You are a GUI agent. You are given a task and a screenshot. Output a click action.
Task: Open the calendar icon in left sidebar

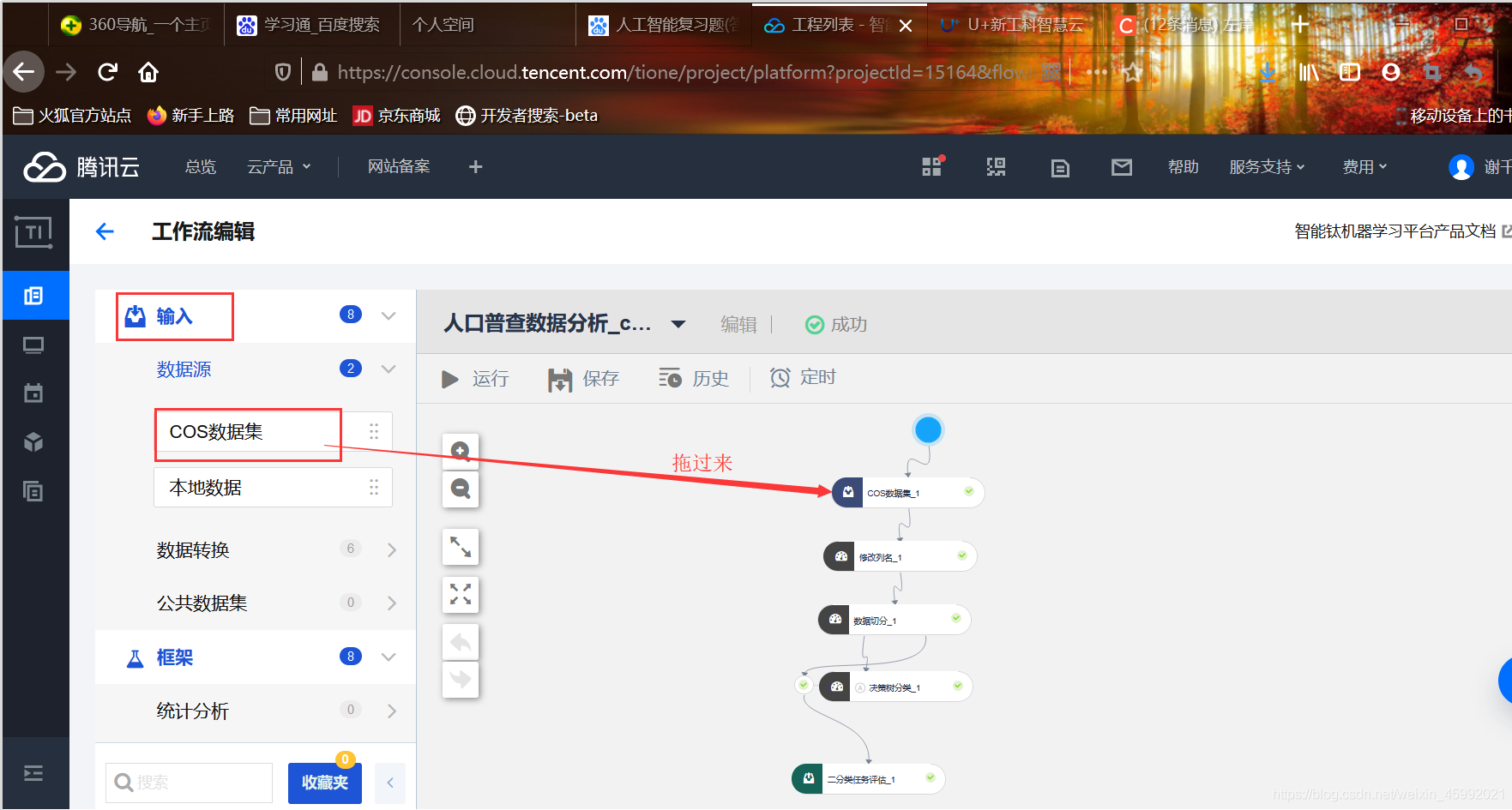[x=33, y=393]
